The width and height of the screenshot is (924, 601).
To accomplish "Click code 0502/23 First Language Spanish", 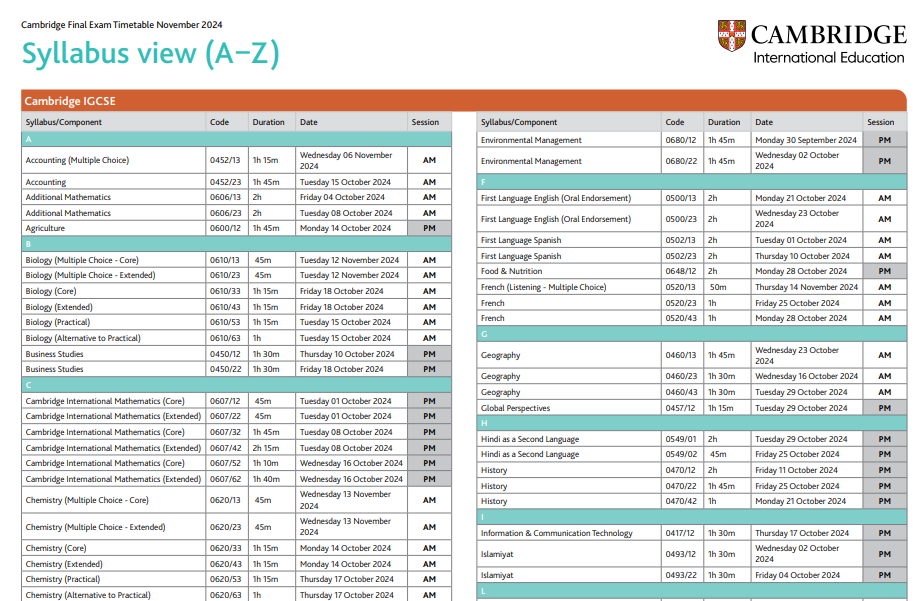I will (x=681, y=256).
